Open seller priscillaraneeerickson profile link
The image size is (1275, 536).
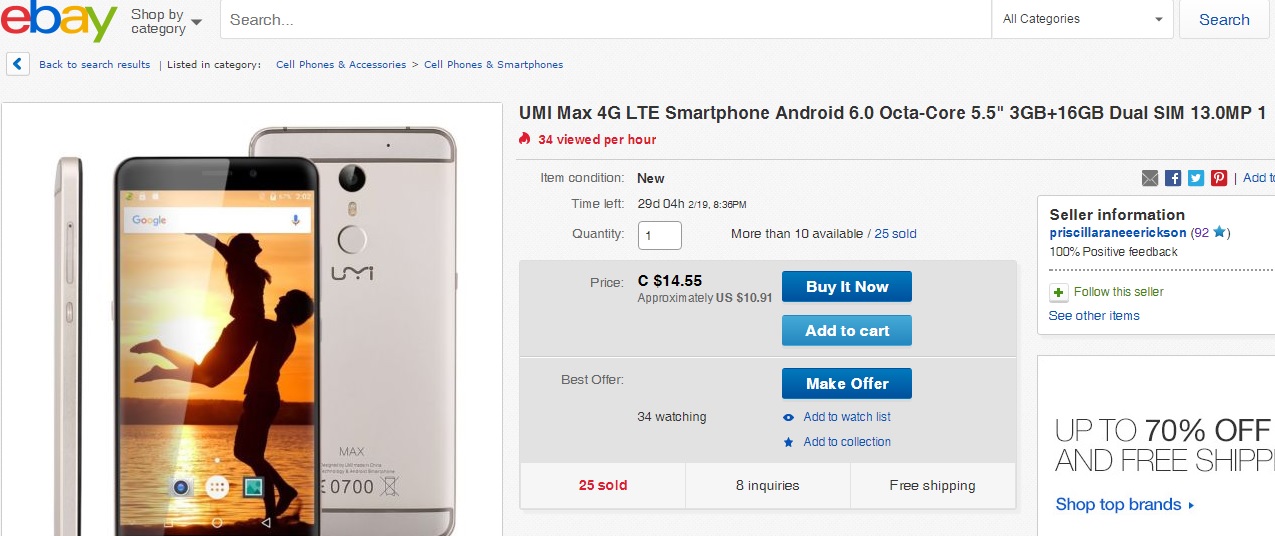(x=1117, y=232)
